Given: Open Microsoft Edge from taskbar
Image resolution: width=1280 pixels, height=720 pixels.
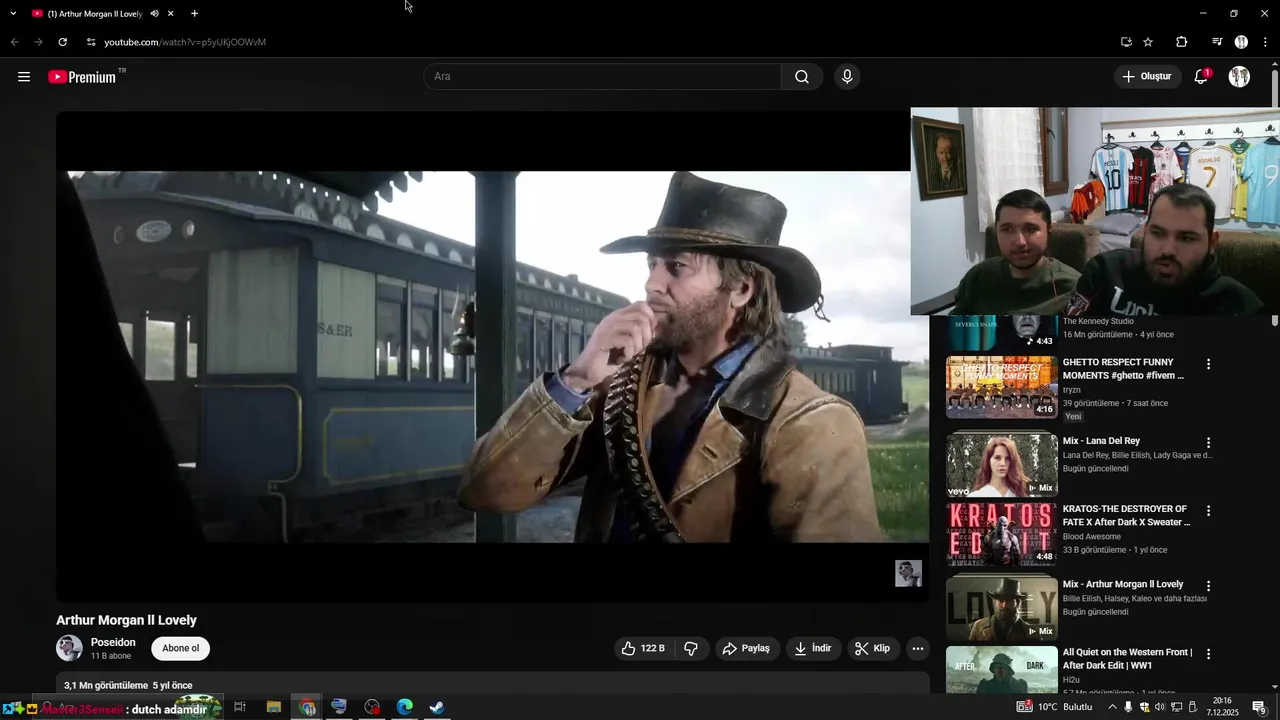Looking at the screenshot, I should point(404,707).
